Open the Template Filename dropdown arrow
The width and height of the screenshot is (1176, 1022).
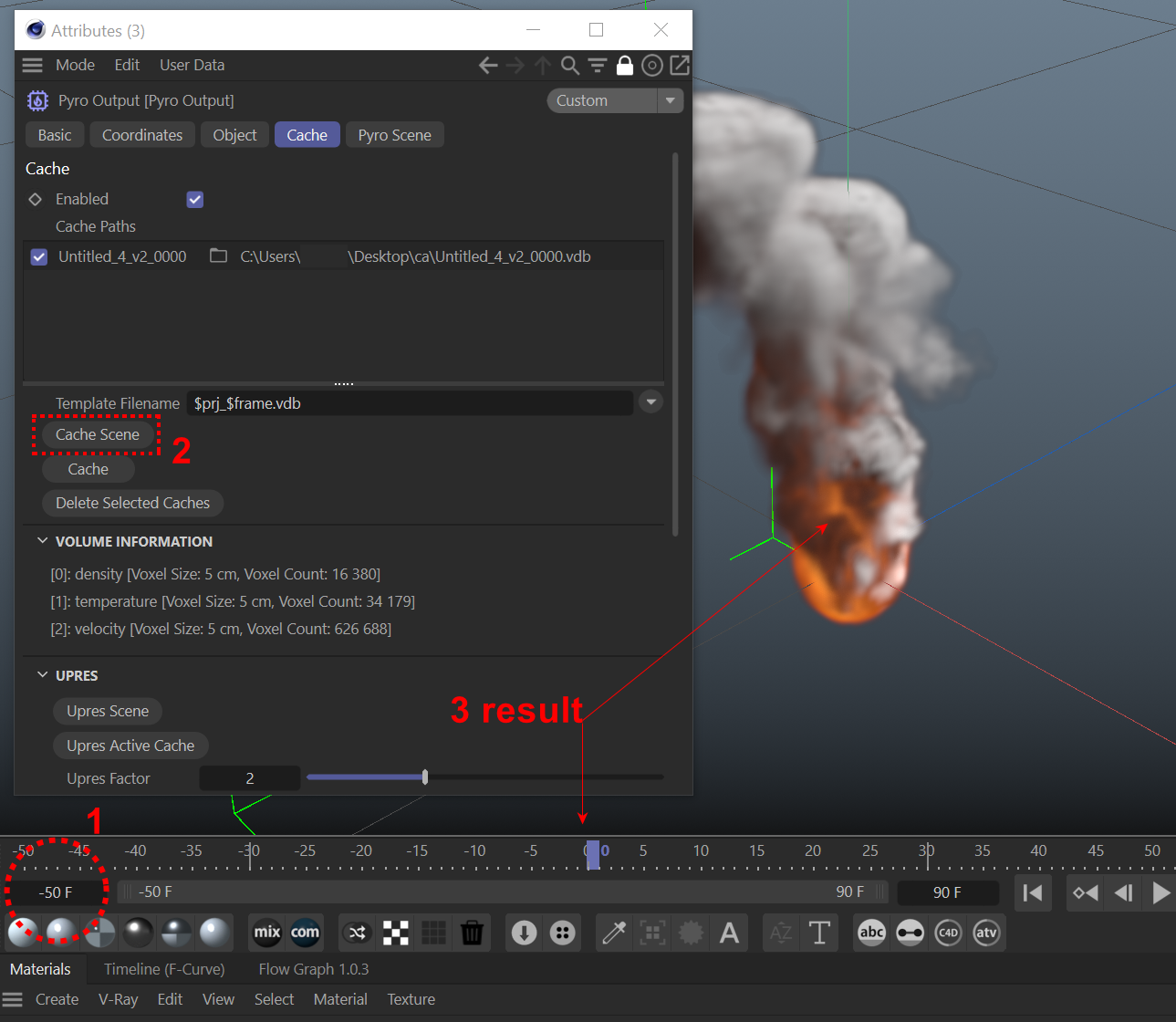click(650, 402)
